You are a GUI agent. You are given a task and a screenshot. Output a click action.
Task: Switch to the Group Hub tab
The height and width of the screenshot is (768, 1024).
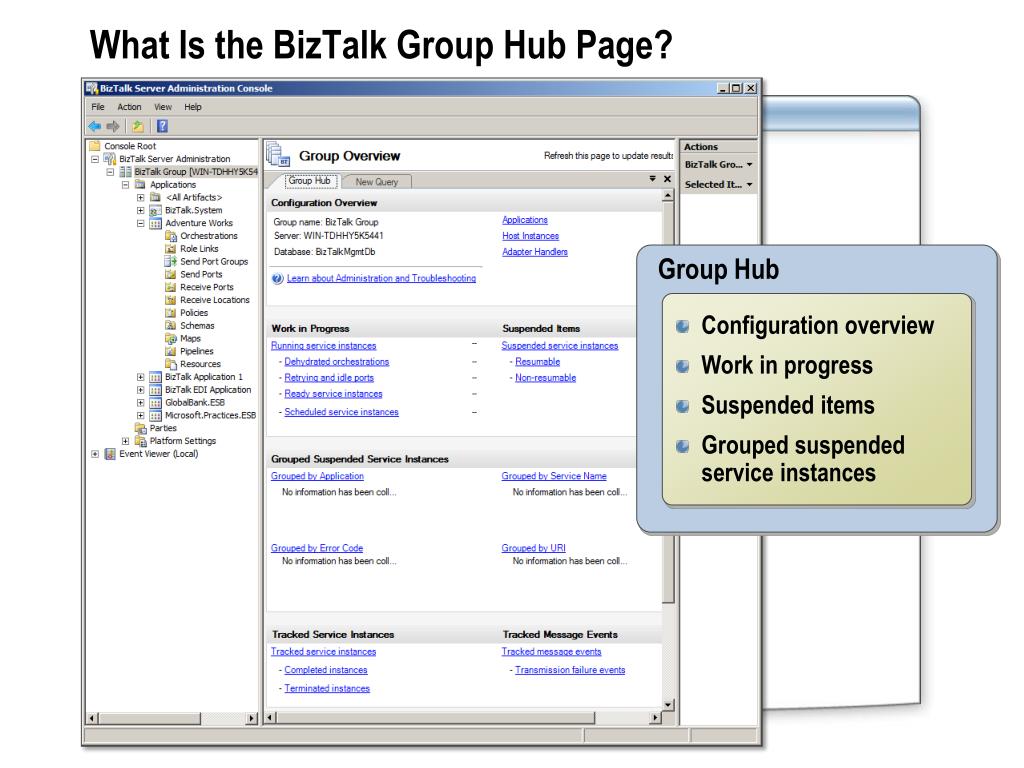(310, 181)
